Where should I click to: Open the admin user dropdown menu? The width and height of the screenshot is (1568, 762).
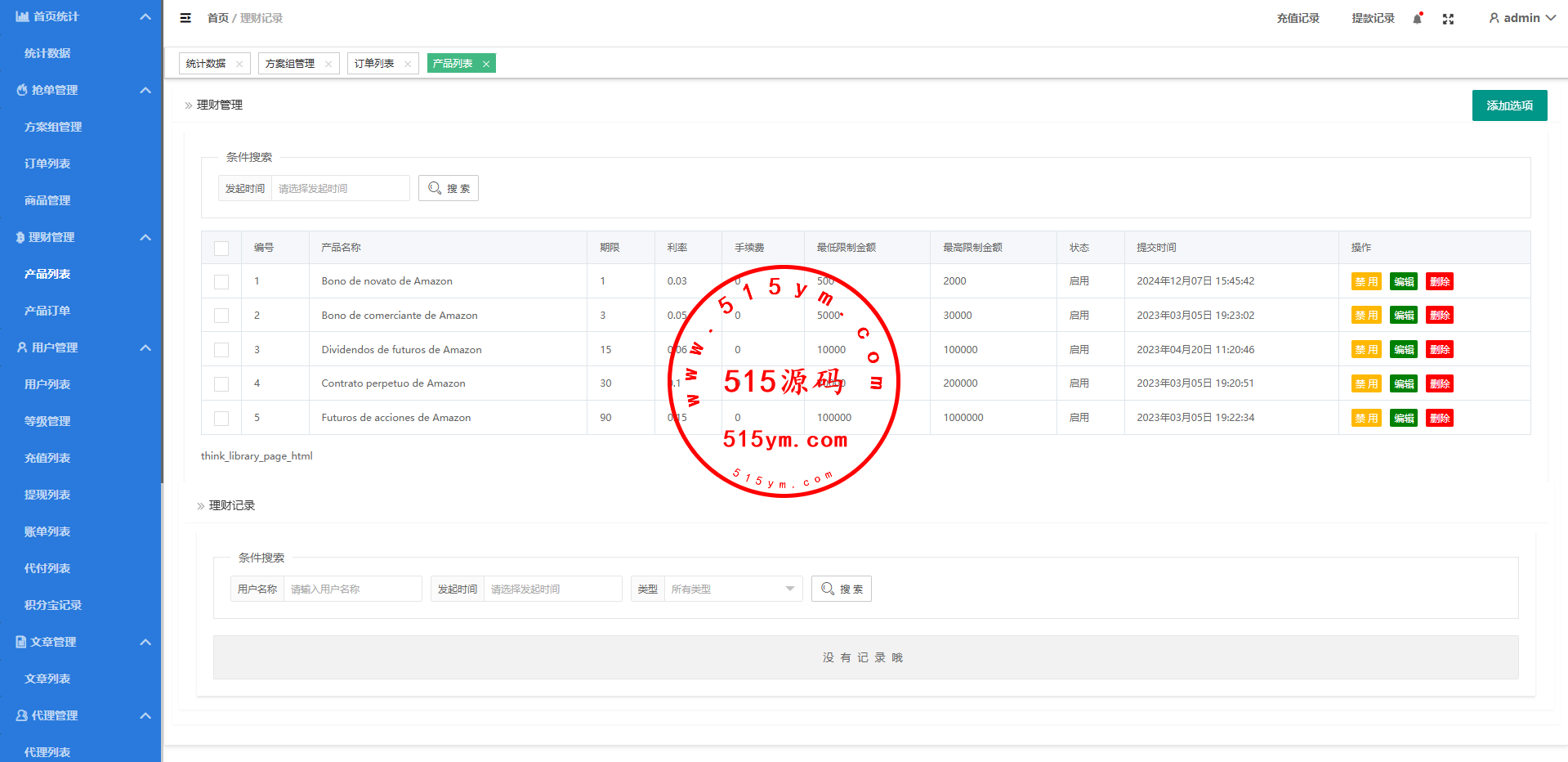pyautogui.click(x=1521, y=18)
